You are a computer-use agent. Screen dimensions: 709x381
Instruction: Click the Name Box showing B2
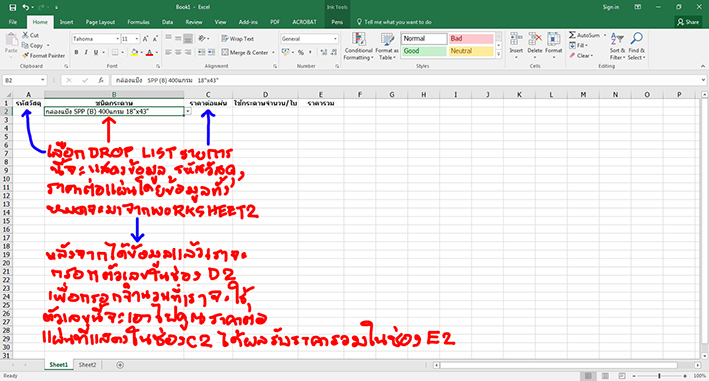[x=24, y=80]
